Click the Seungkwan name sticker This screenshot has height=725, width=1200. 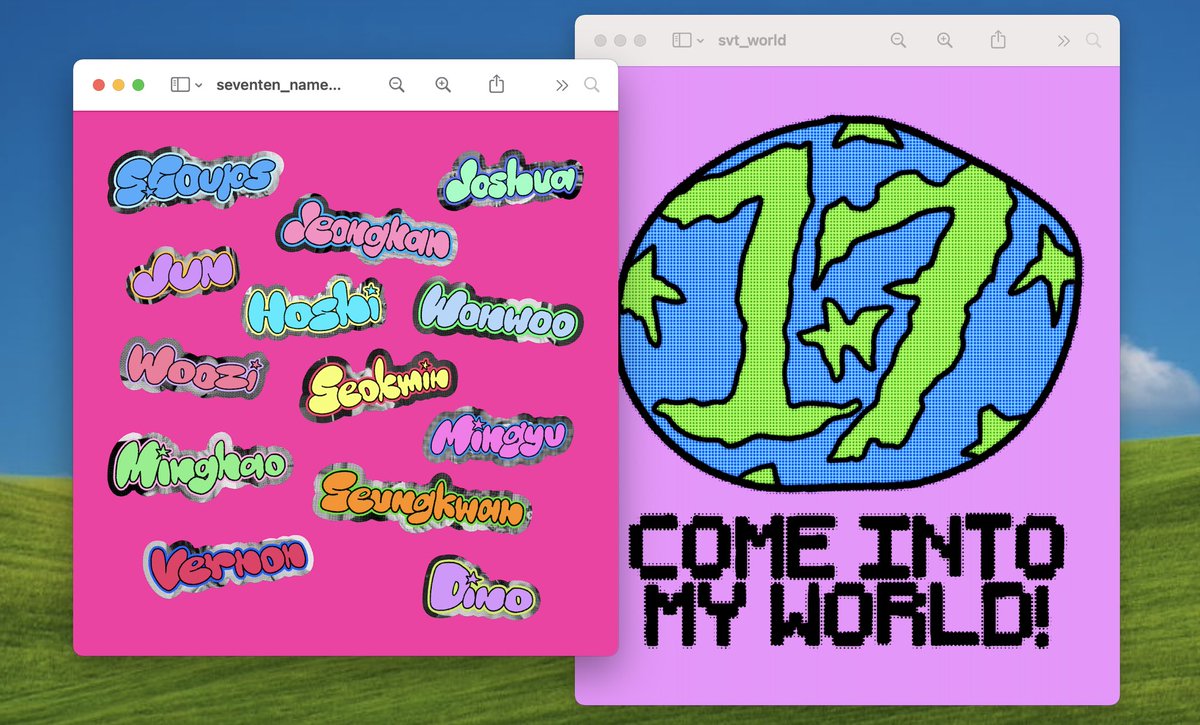[x=421, y=500]
